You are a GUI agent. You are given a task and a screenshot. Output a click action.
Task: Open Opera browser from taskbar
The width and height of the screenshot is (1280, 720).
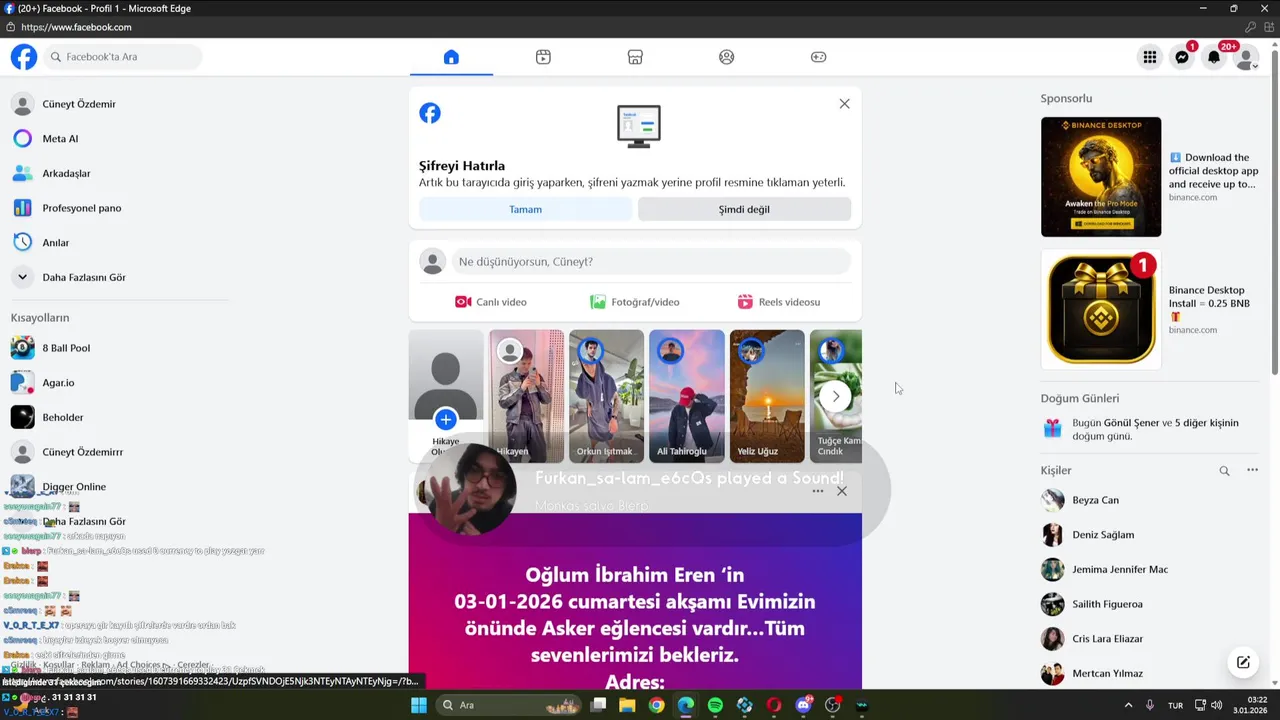pyautogui.click(x=774, y=705)
